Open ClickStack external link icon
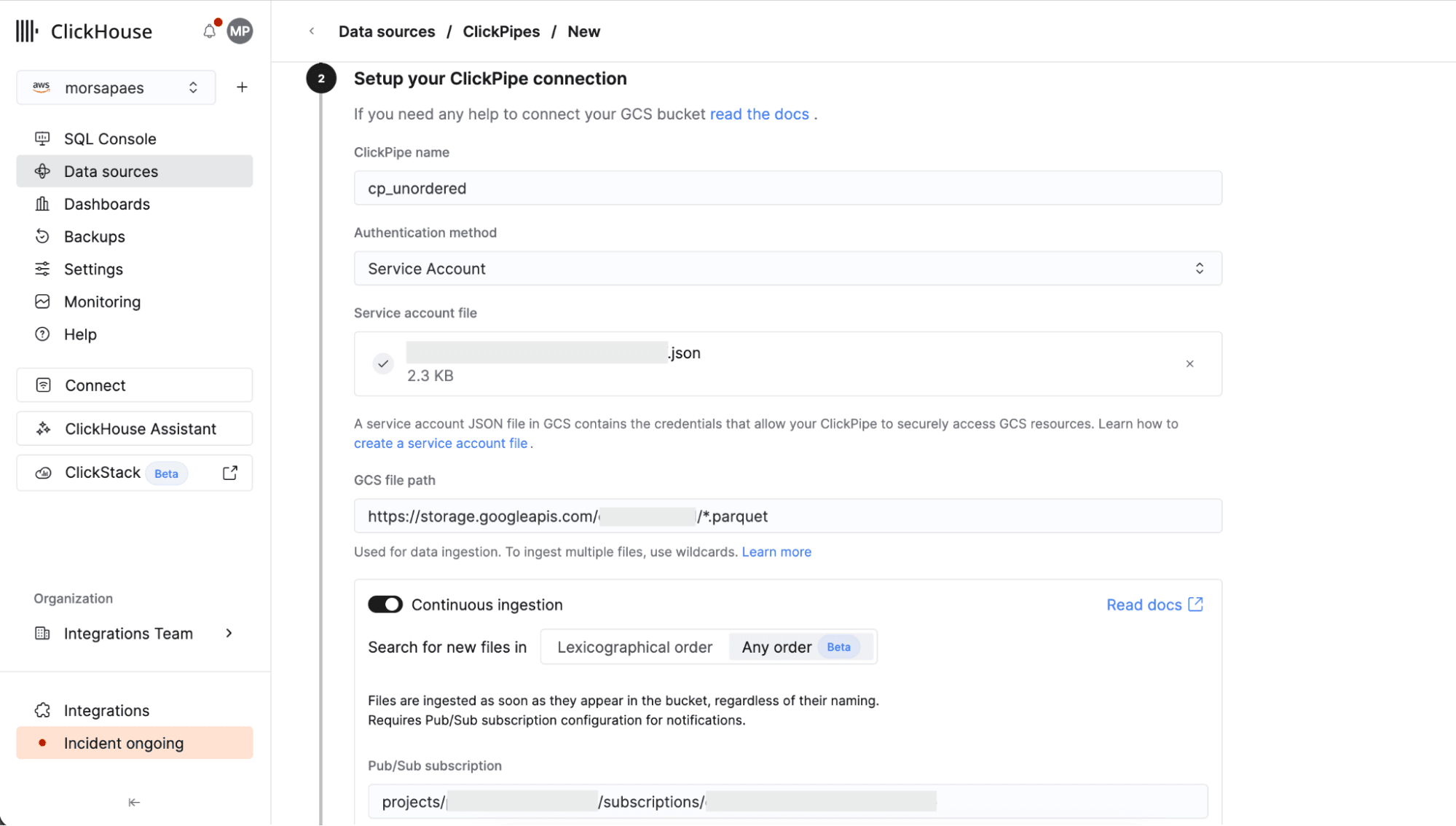Viewport: 1456px width, 826px height. pos(230,473)
